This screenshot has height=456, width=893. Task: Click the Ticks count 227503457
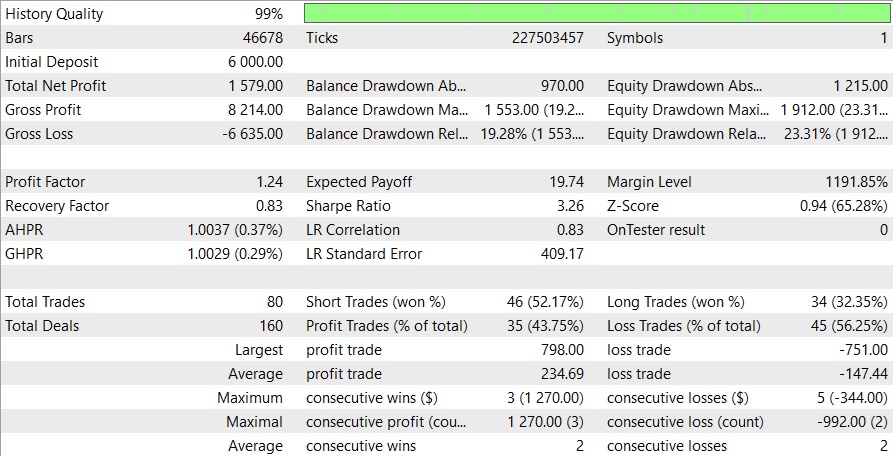[541, 38]
